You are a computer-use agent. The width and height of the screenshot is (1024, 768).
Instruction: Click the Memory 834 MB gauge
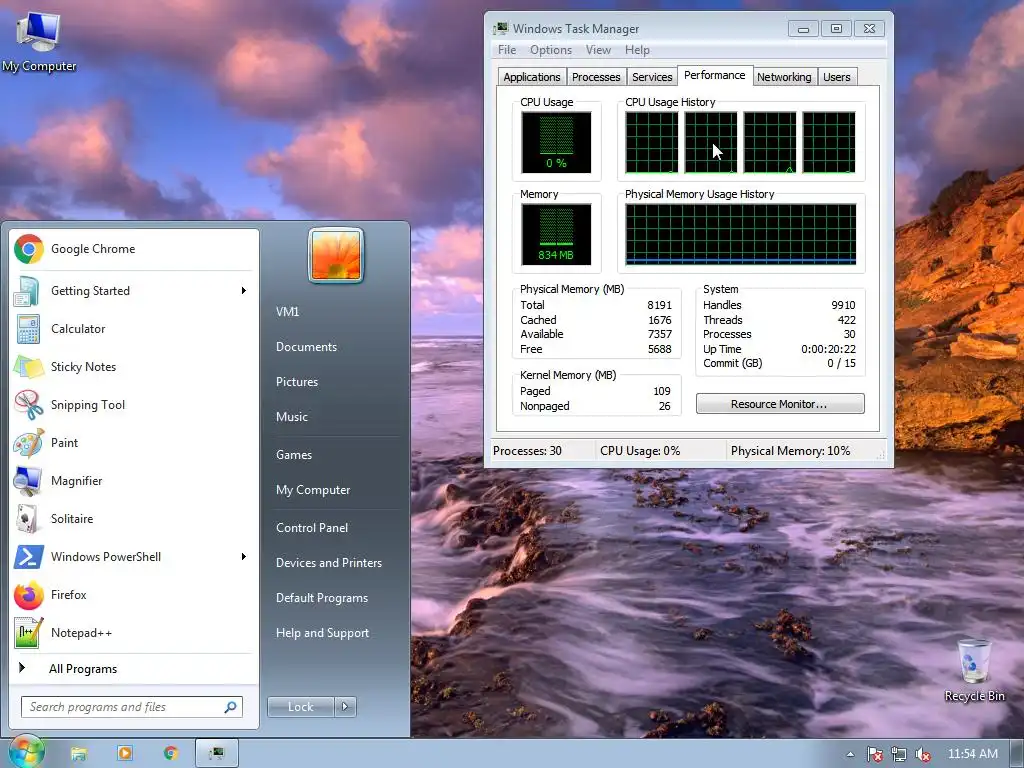[x=556, y=234]
